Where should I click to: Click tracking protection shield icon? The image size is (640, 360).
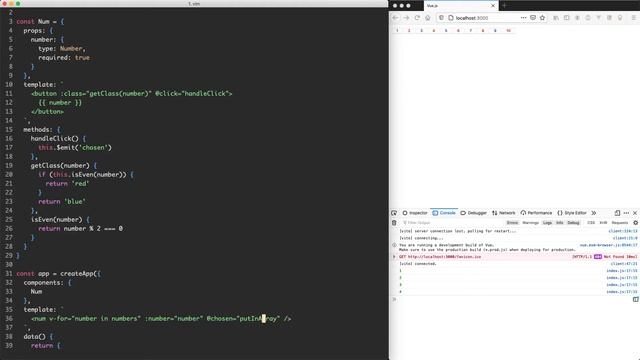pos(441,18)
